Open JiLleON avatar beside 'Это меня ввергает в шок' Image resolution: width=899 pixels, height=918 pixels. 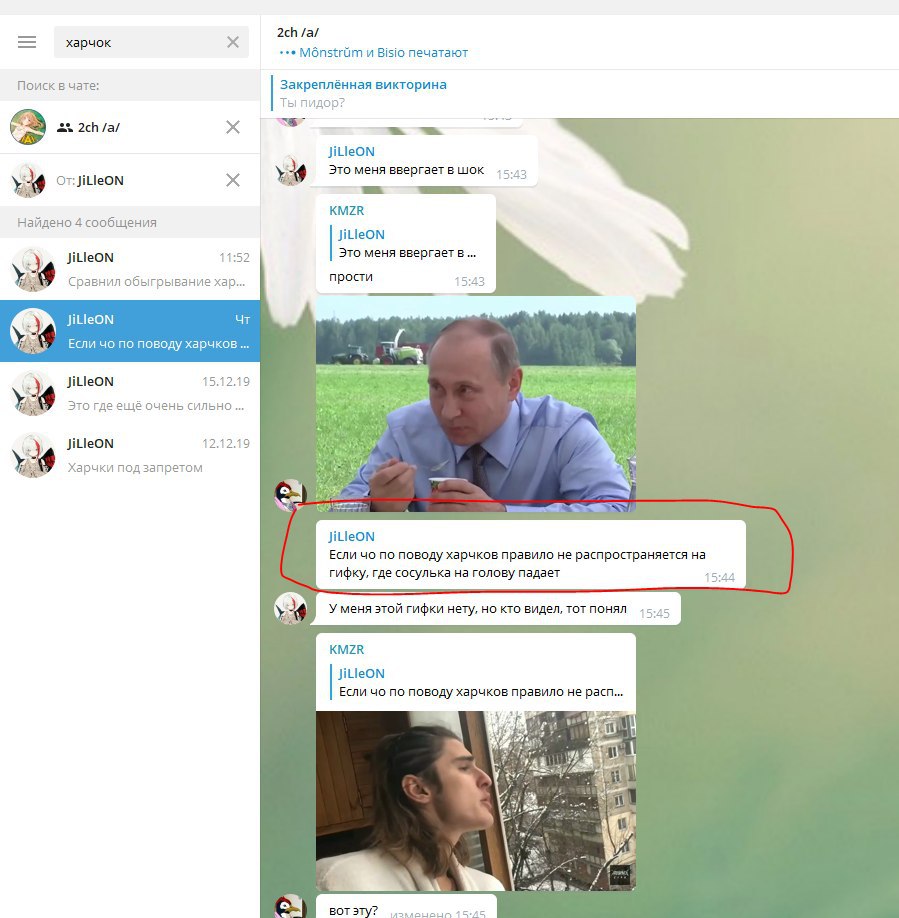pyautogui.click(x=290, y=170)
